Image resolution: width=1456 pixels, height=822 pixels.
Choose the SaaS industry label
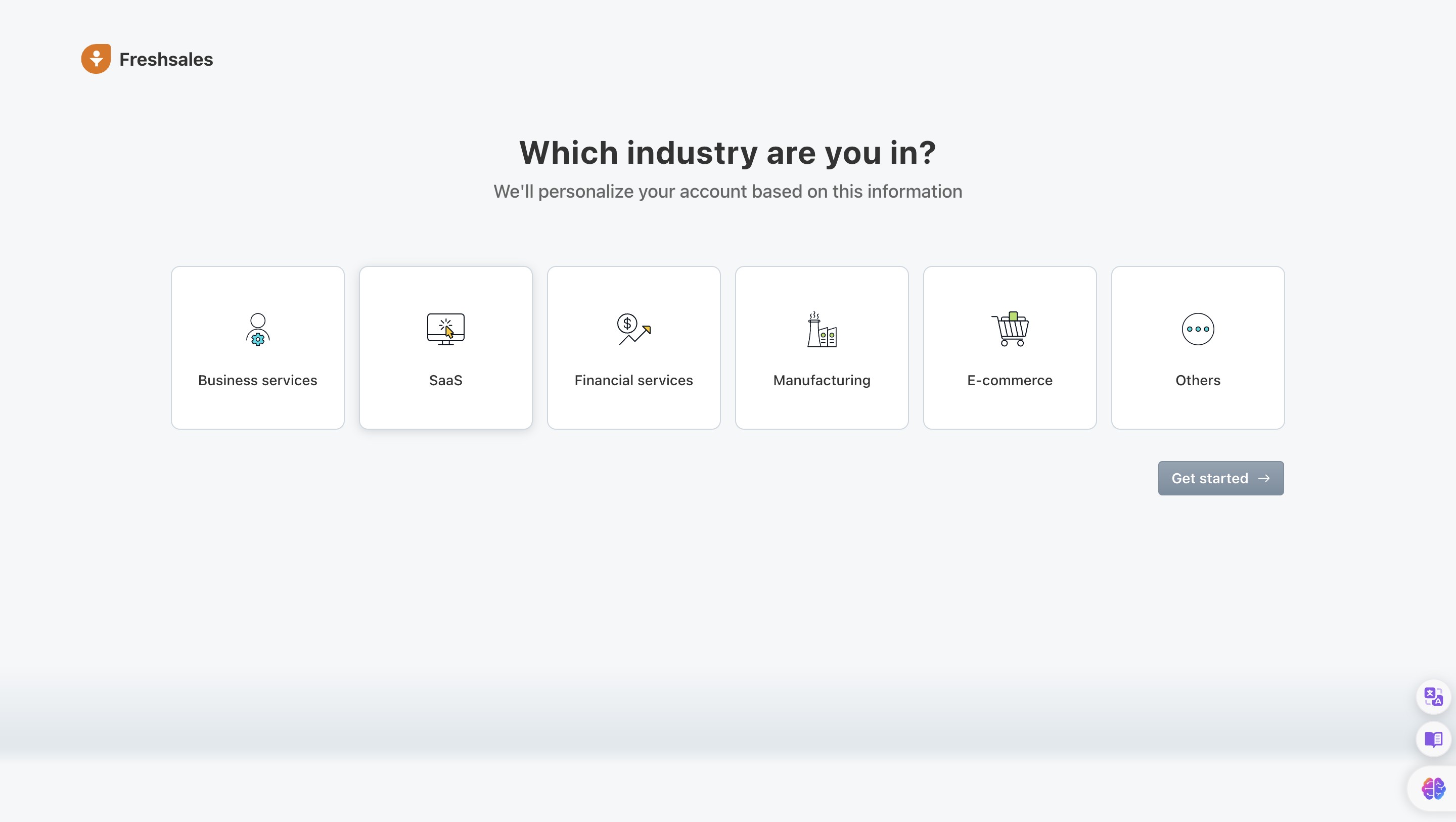[445, 381]
